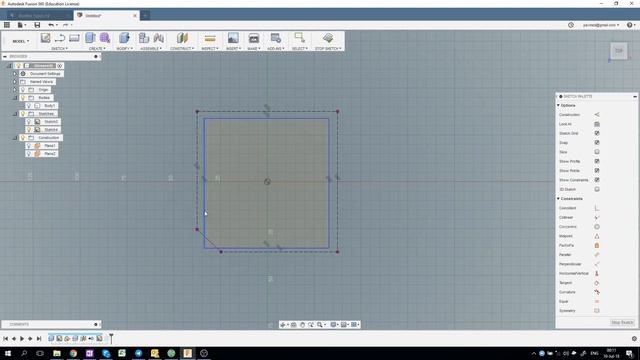640x360 pixels.
Task: Click the Create Sketch icon in the toolbar
Action: pyautogui.click(x=45, y=38)
